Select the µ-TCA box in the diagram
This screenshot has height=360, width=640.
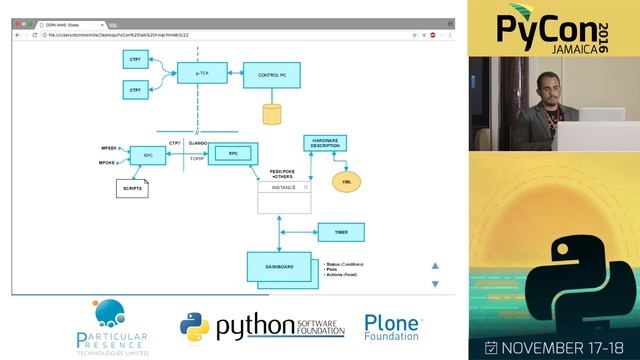[x=202, y=73]
